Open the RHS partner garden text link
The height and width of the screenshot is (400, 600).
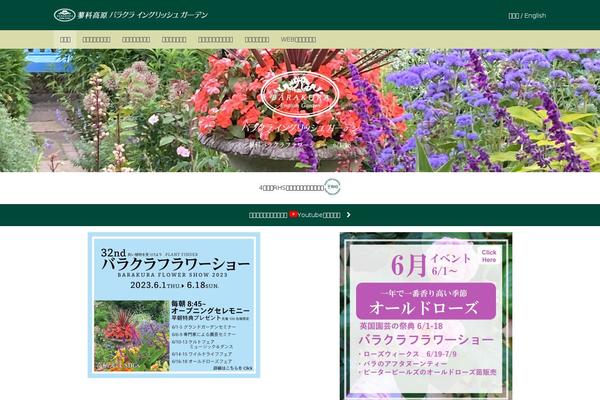point(291,188)
